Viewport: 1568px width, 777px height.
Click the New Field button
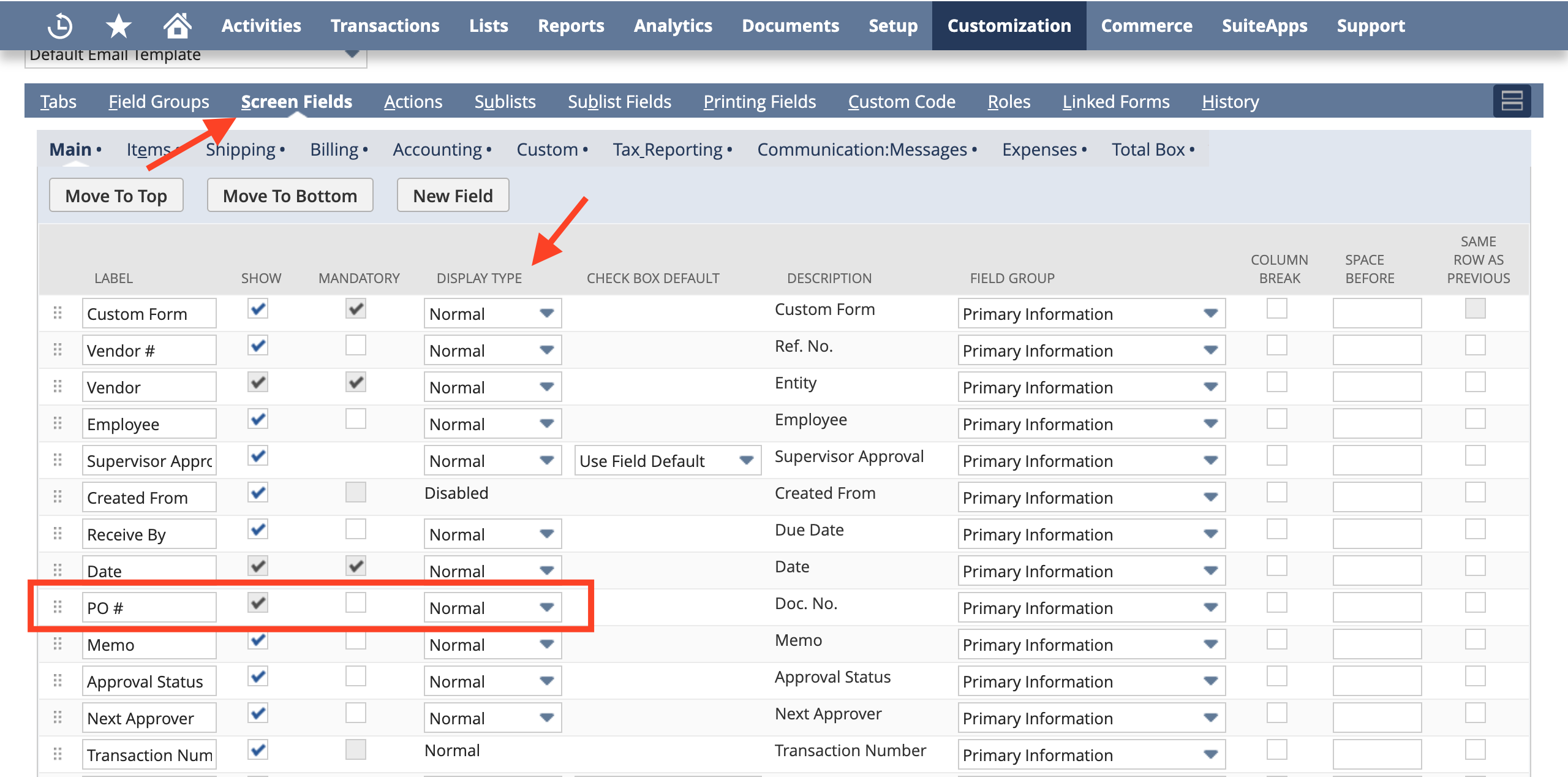click(x=453, y=195)
